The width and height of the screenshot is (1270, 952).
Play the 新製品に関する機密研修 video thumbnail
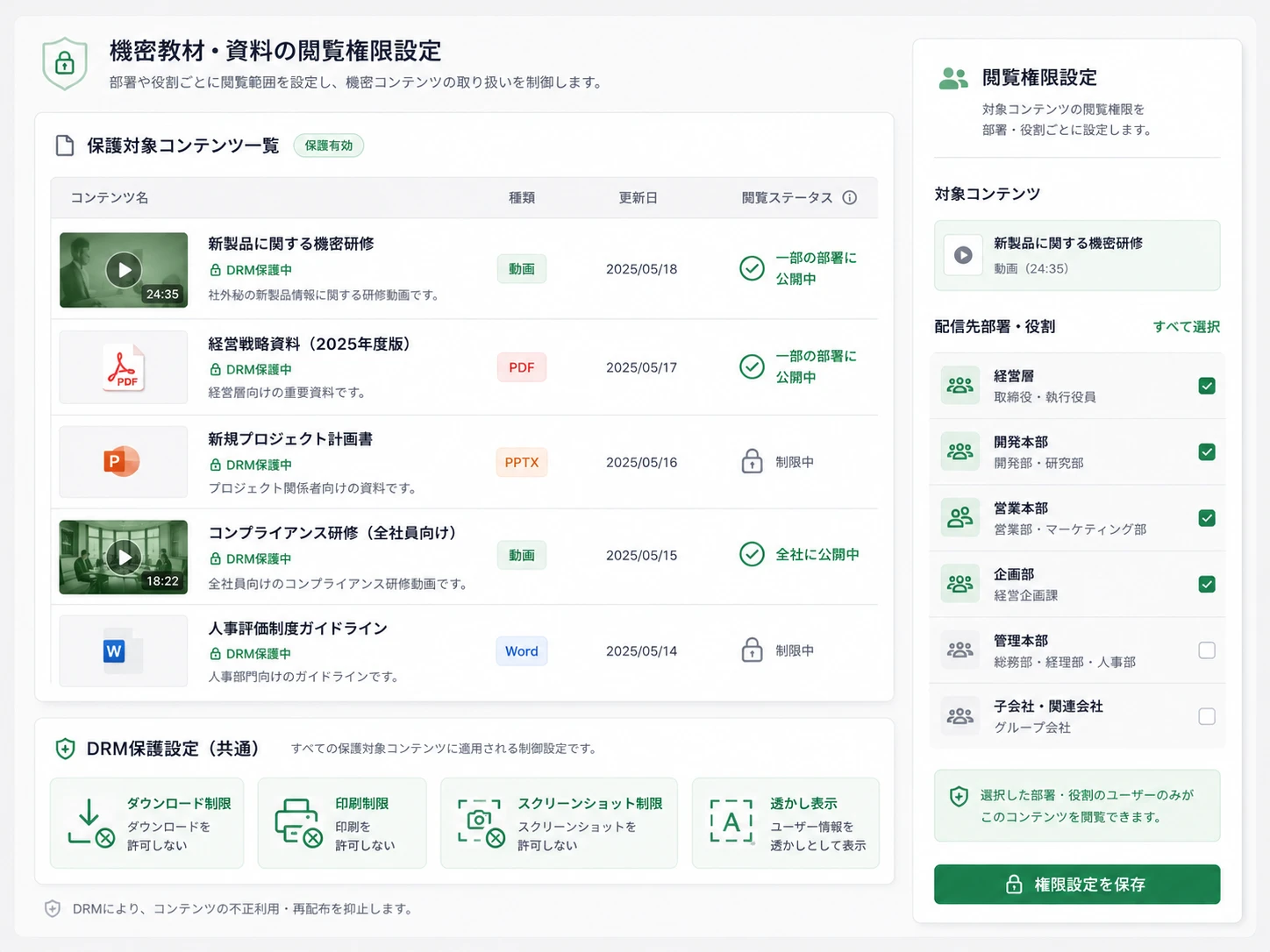tap(124, 270)
